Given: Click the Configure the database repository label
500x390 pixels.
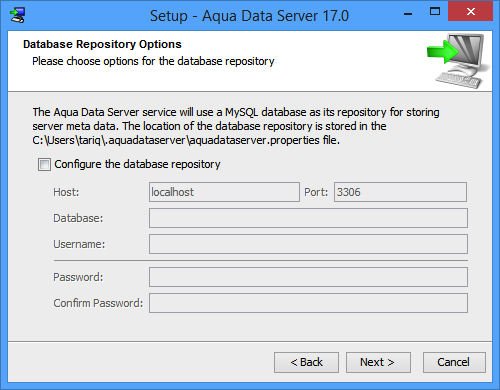Looking at the screenshot, I should coord(137,164).
